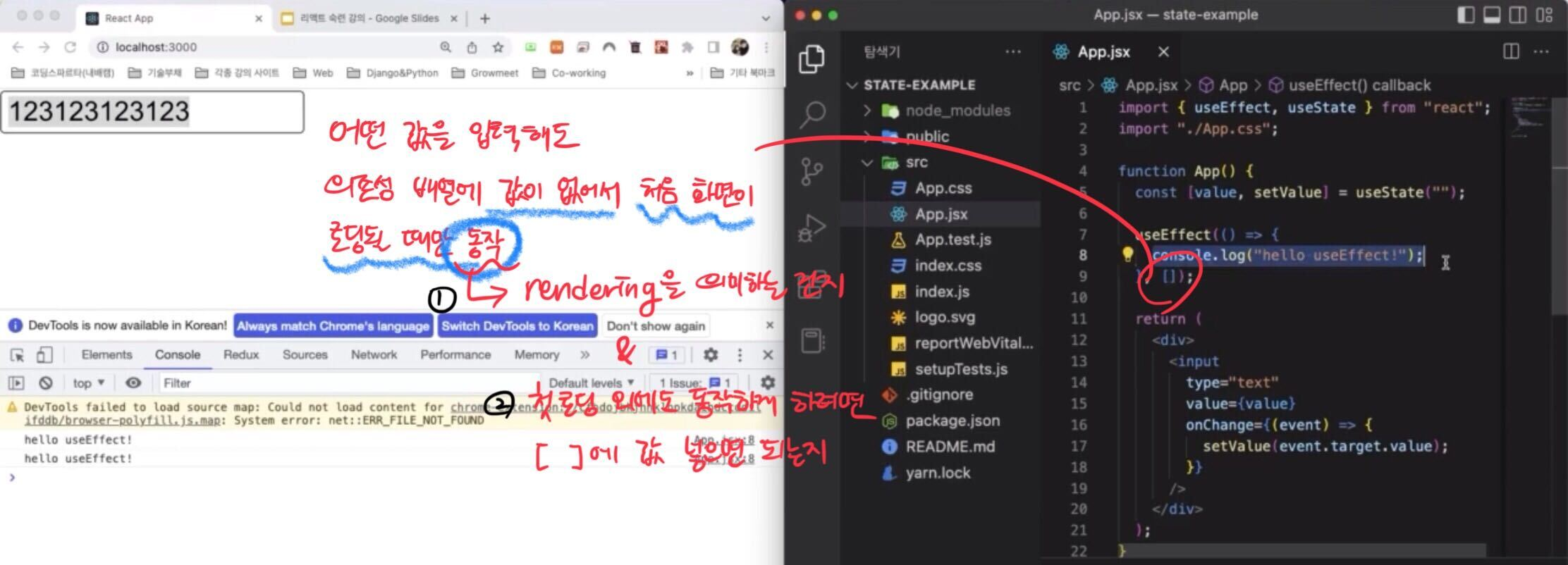Toggle the live expression eye icon

[133, 383]
